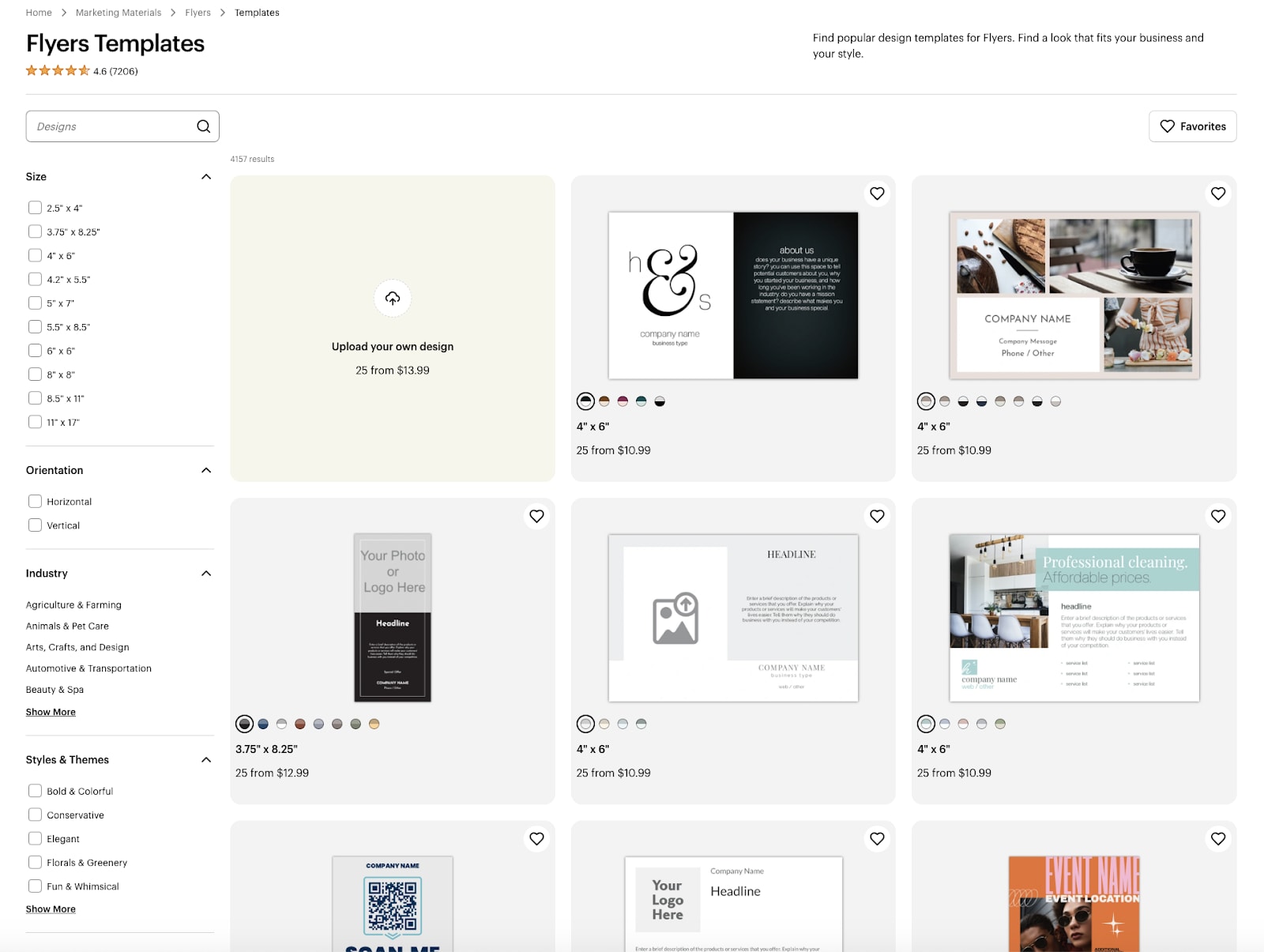Viewport: 1264px width, 952px height.
Task: Collapse the Styles & Themes section
Action: (205, 759)
